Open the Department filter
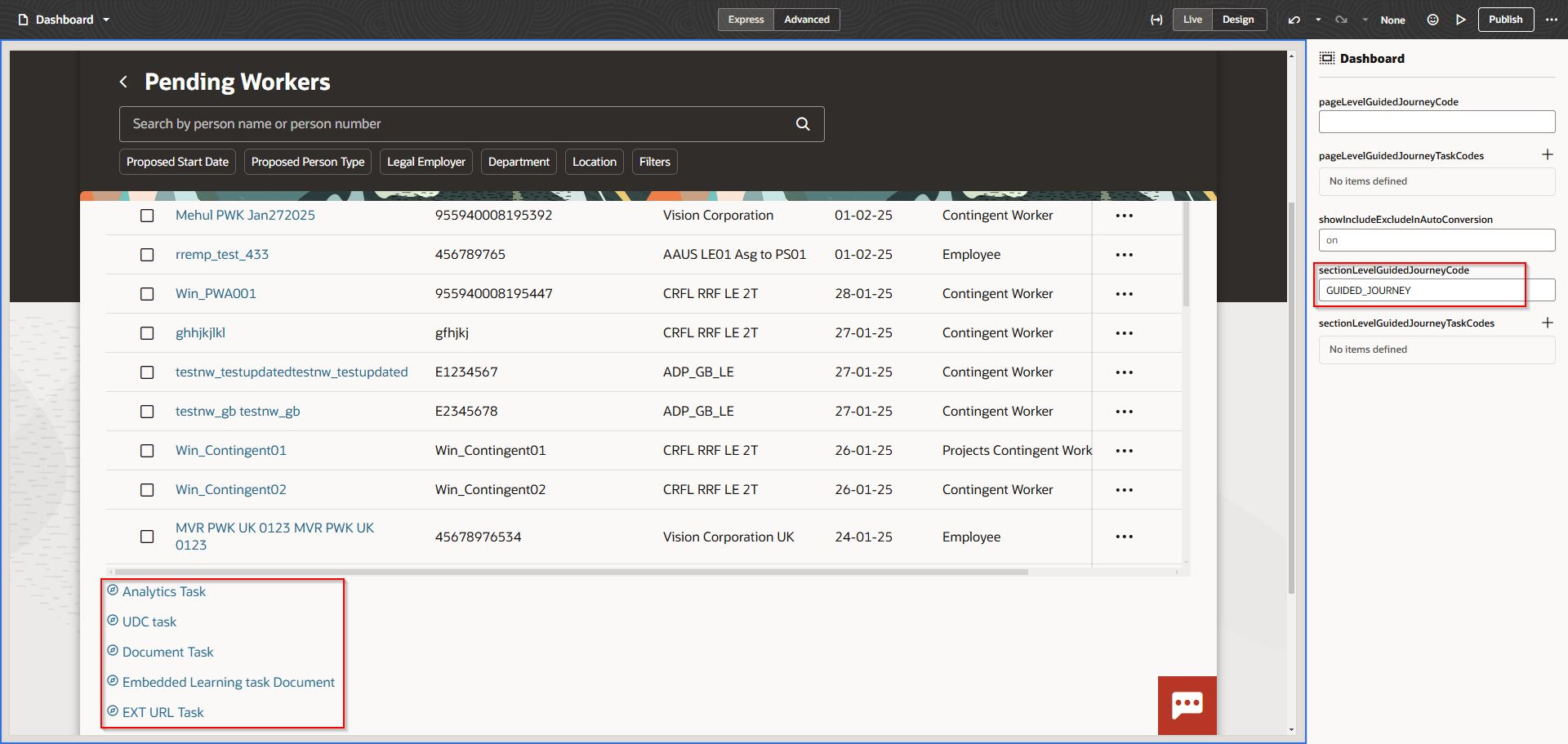Image resolution: width=1568 pixels, height=744 pixels. [519, 162]
